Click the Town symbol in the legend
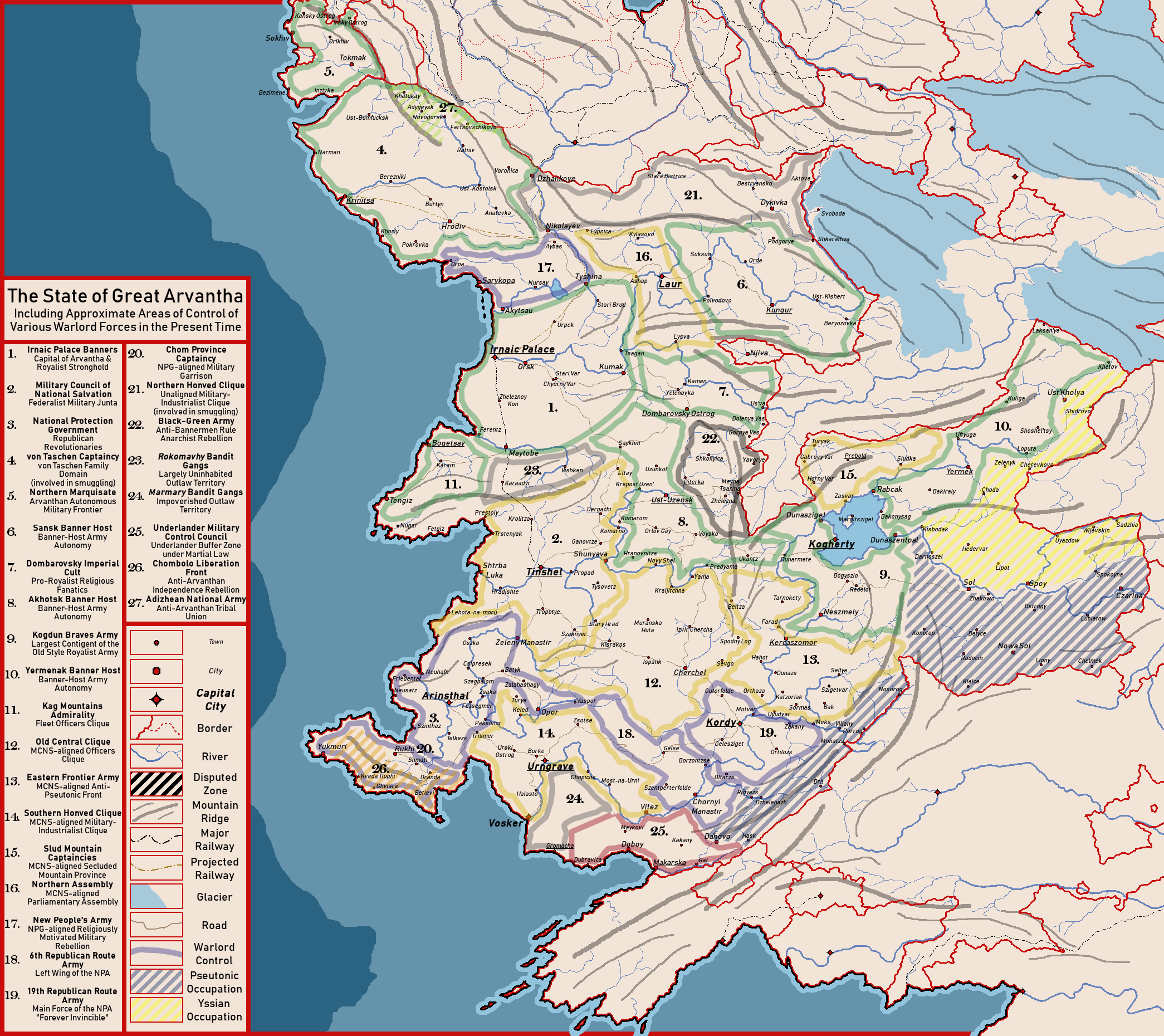This screenshot has width=1164, height=1036. click(x=156, y=642)
